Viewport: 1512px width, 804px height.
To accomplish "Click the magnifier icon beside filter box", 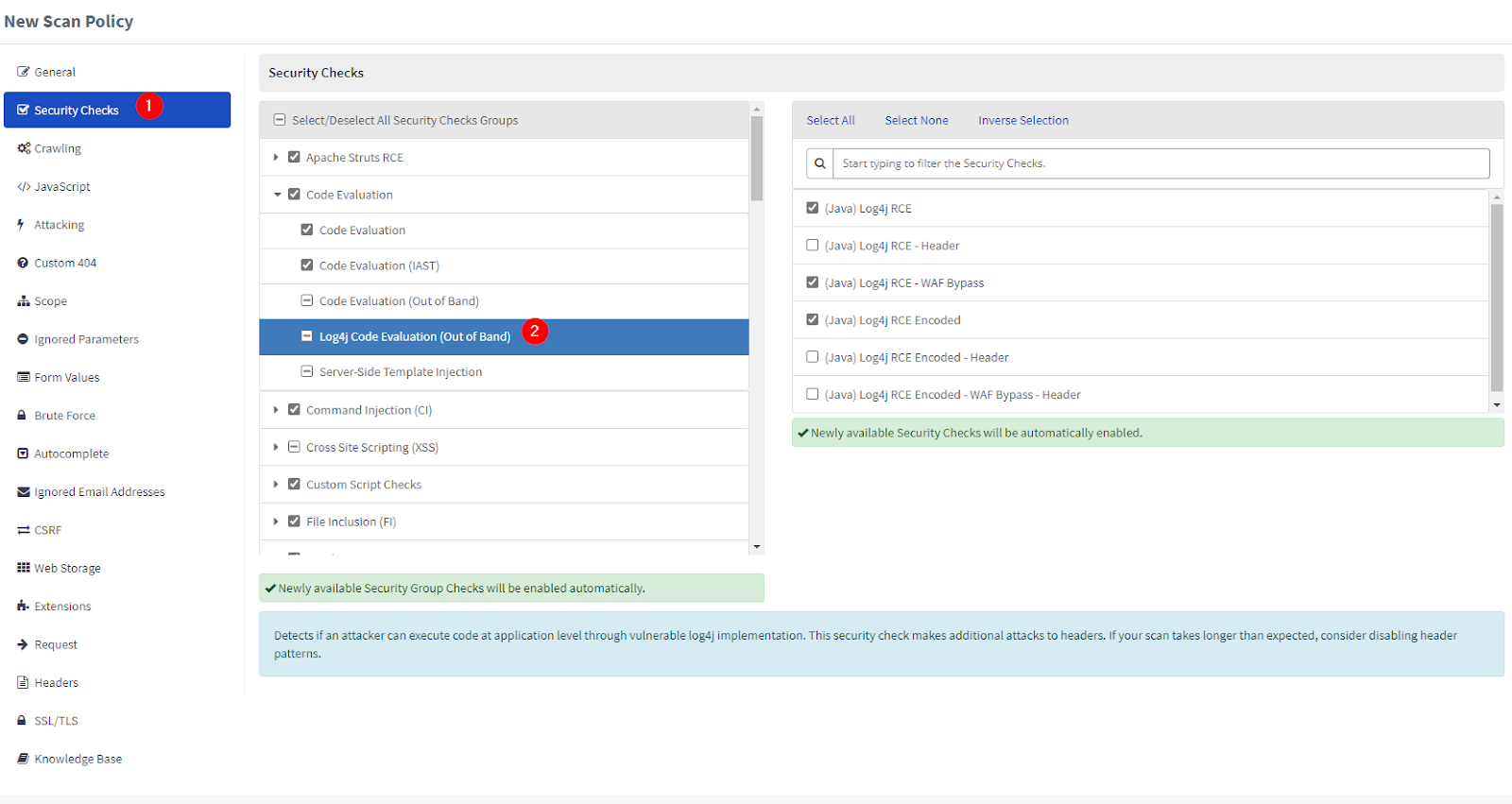I will tap(820, 163).
